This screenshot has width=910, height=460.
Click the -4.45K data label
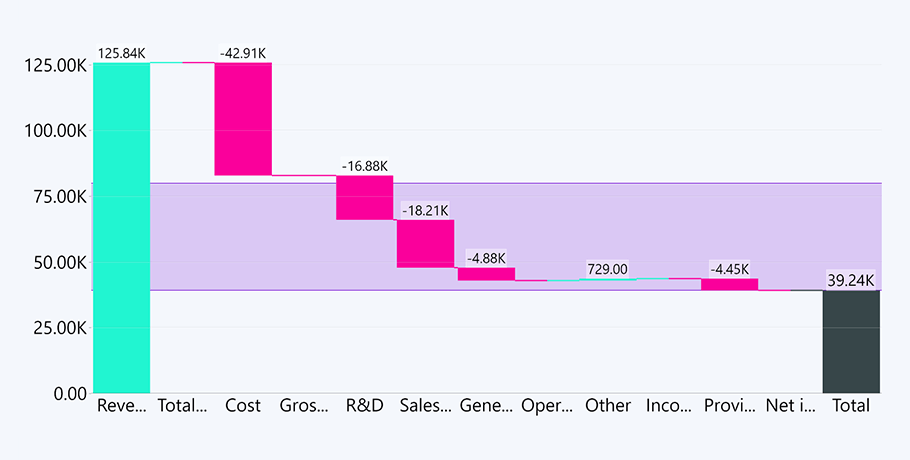pyautogui.click(x=729, y=269)
